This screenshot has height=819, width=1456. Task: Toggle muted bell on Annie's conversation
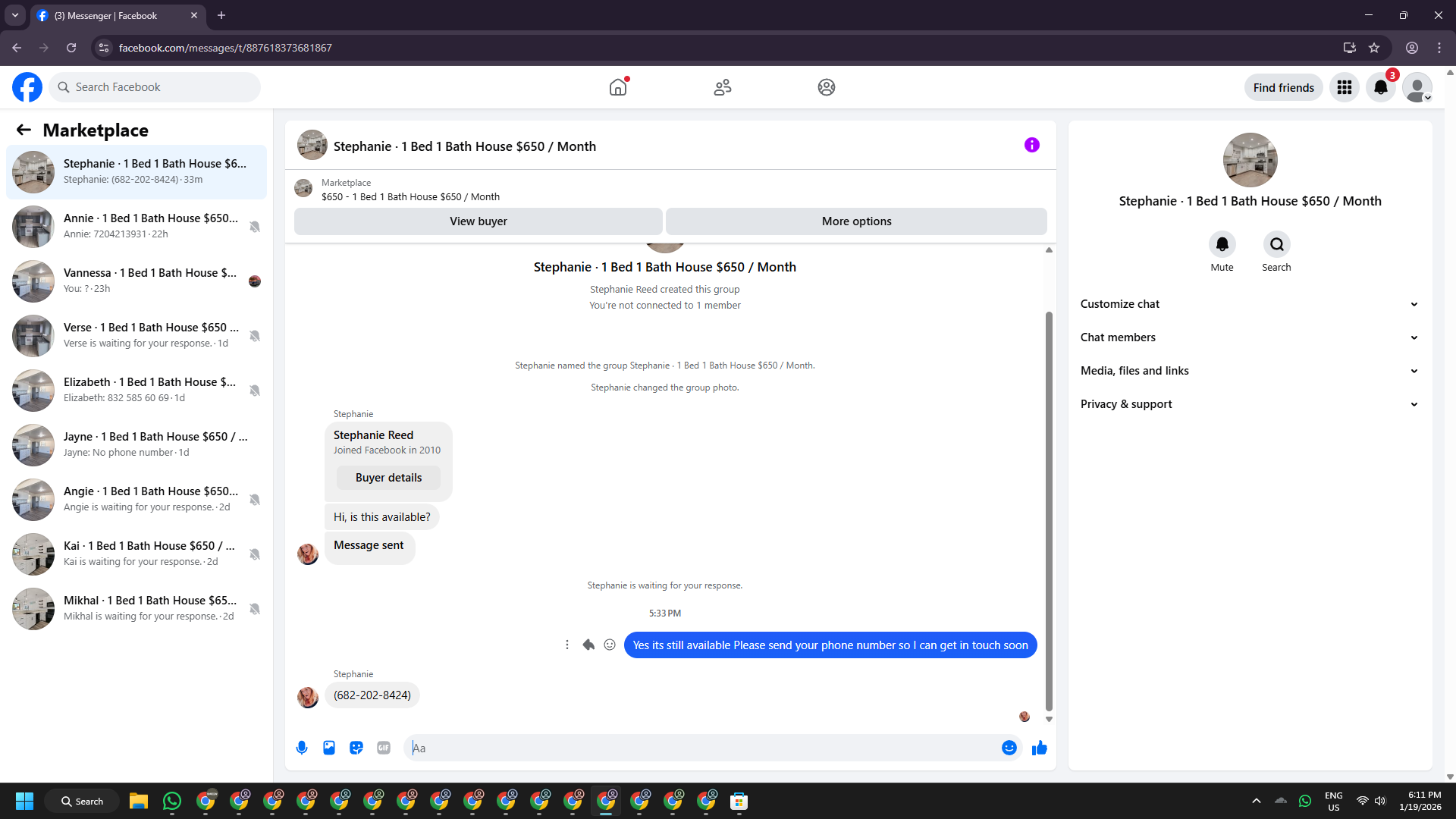pos(255,227)
